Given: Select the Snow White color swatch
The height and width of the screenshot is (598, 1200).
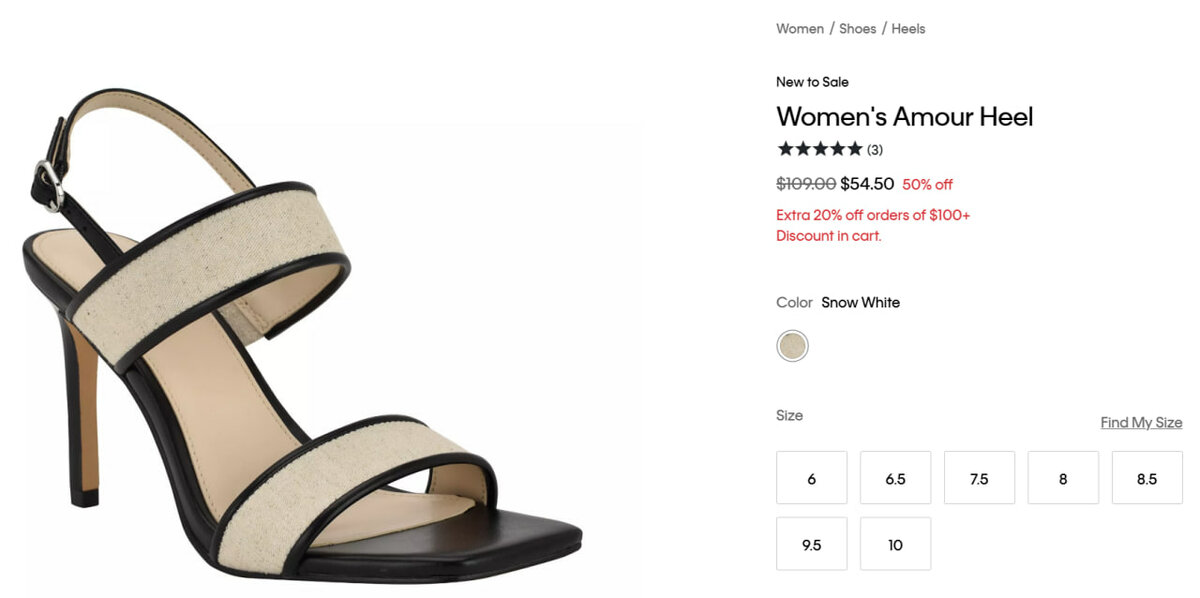Looking at the screenshot, I should [792, 346].
